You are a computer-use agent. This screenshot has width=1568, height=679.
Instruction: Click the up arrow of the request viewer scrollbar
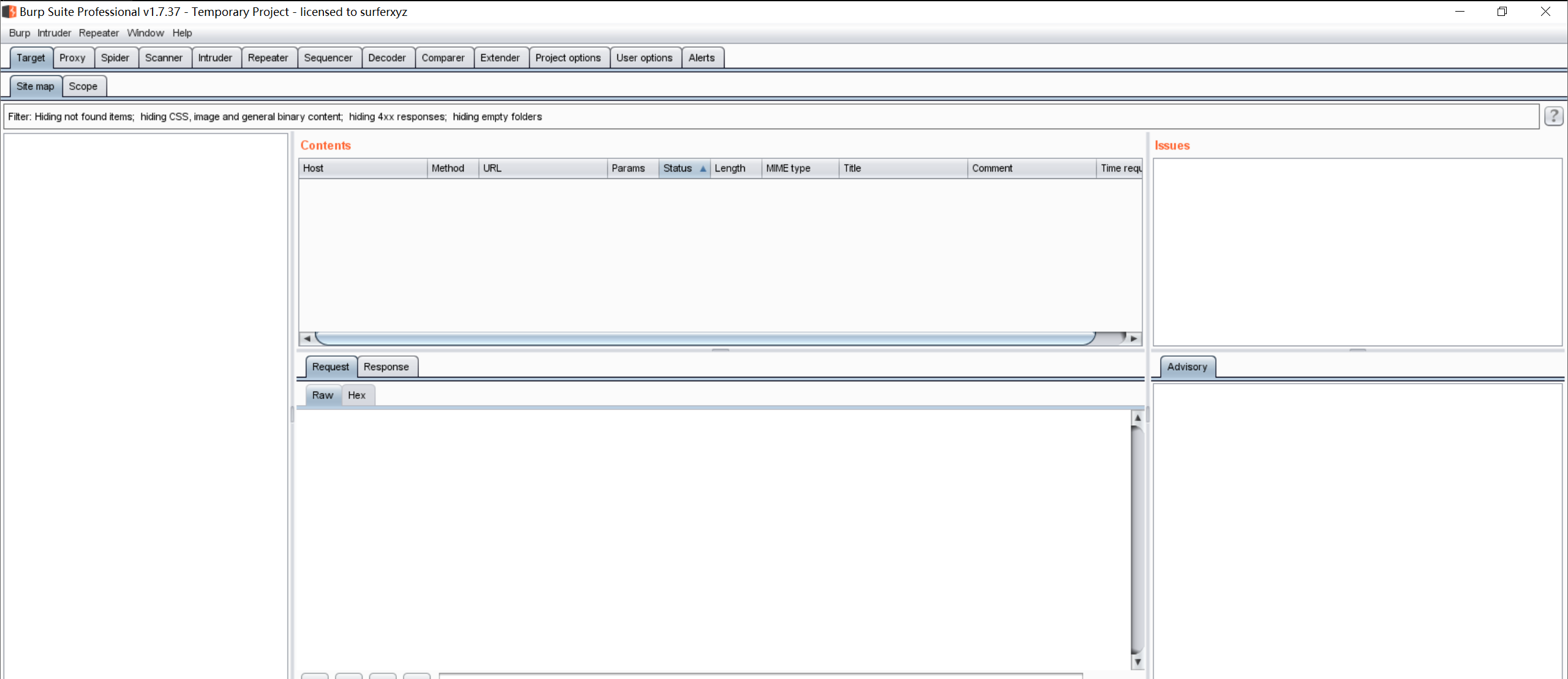[x=1137, y=418]
